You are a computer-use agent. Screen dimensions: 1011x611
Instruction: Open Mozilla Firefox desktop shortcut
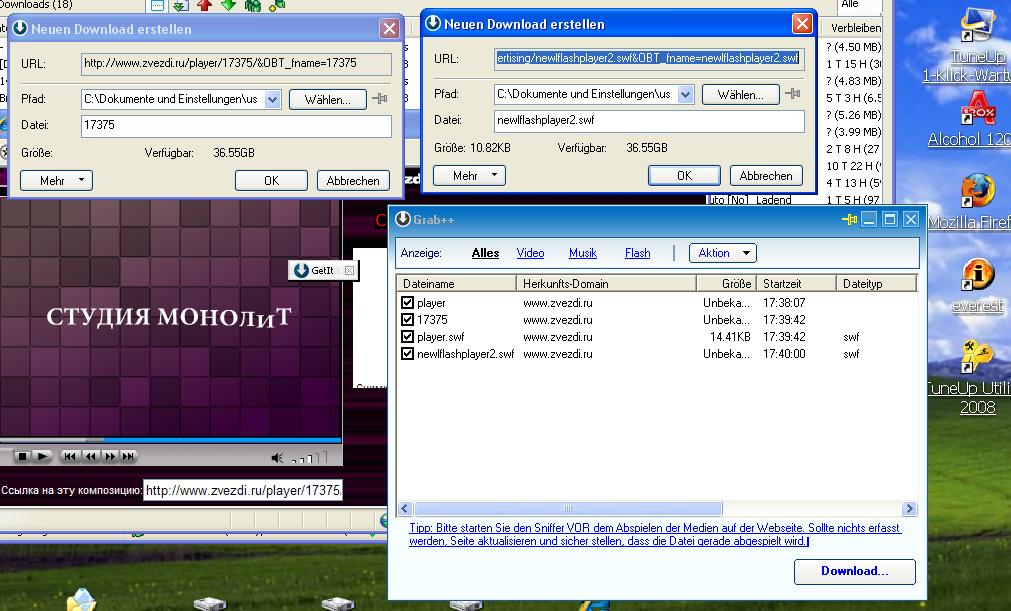pos(977,190)
